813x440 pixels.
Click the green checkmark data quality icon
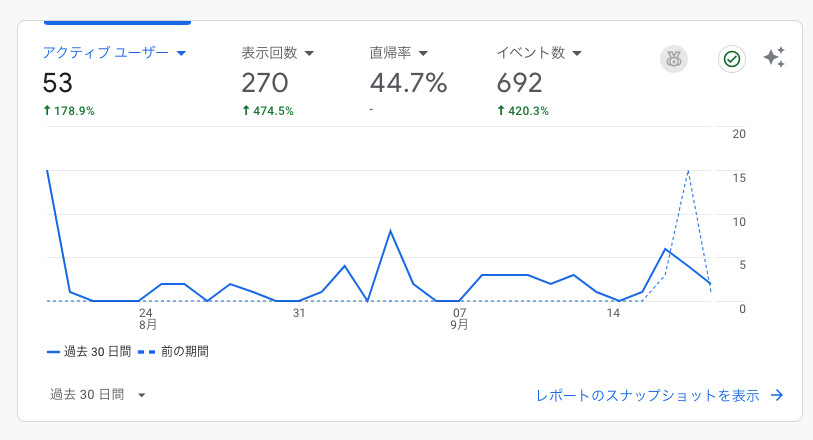732,59
